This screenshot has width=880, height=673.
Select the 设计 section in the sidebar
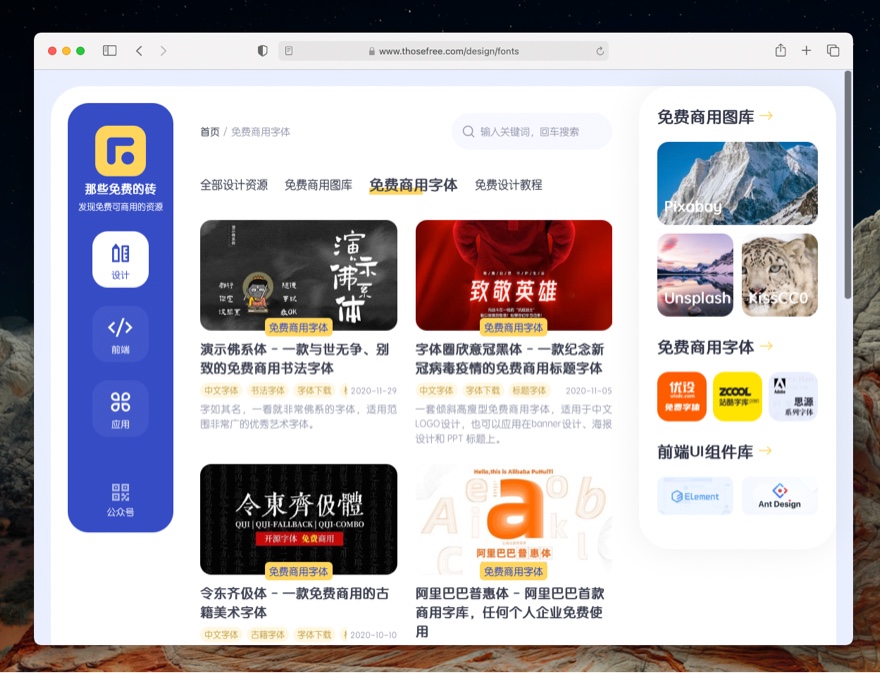point(120,259)
